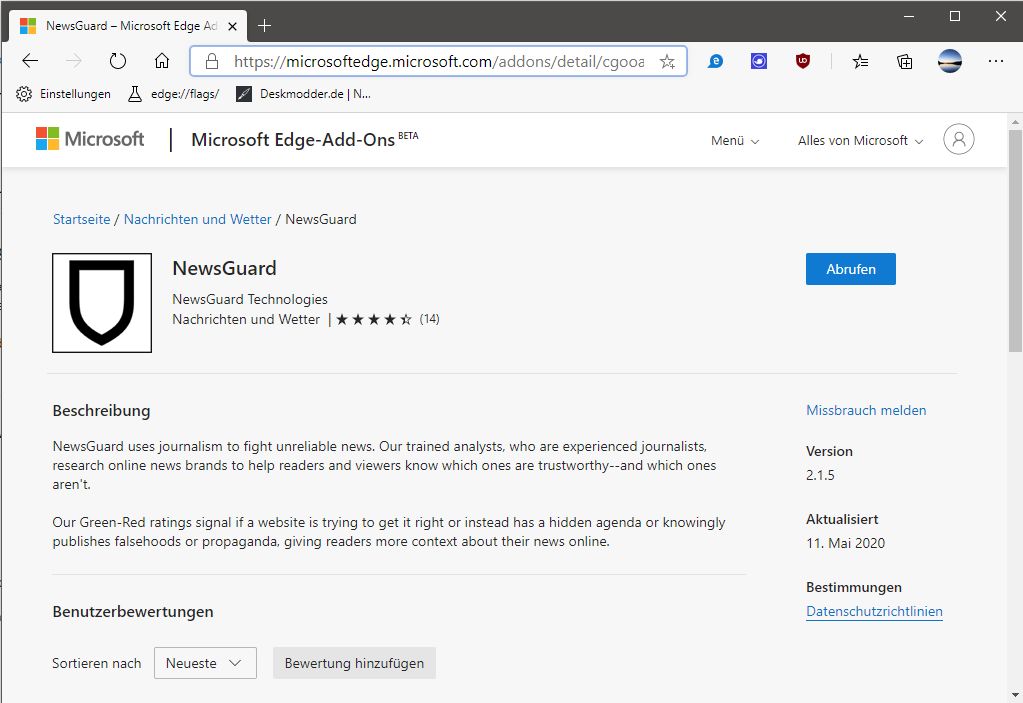Expand the Alles von Microsoft dropdown
This screenshot has width=1023, height=703.
861,140
